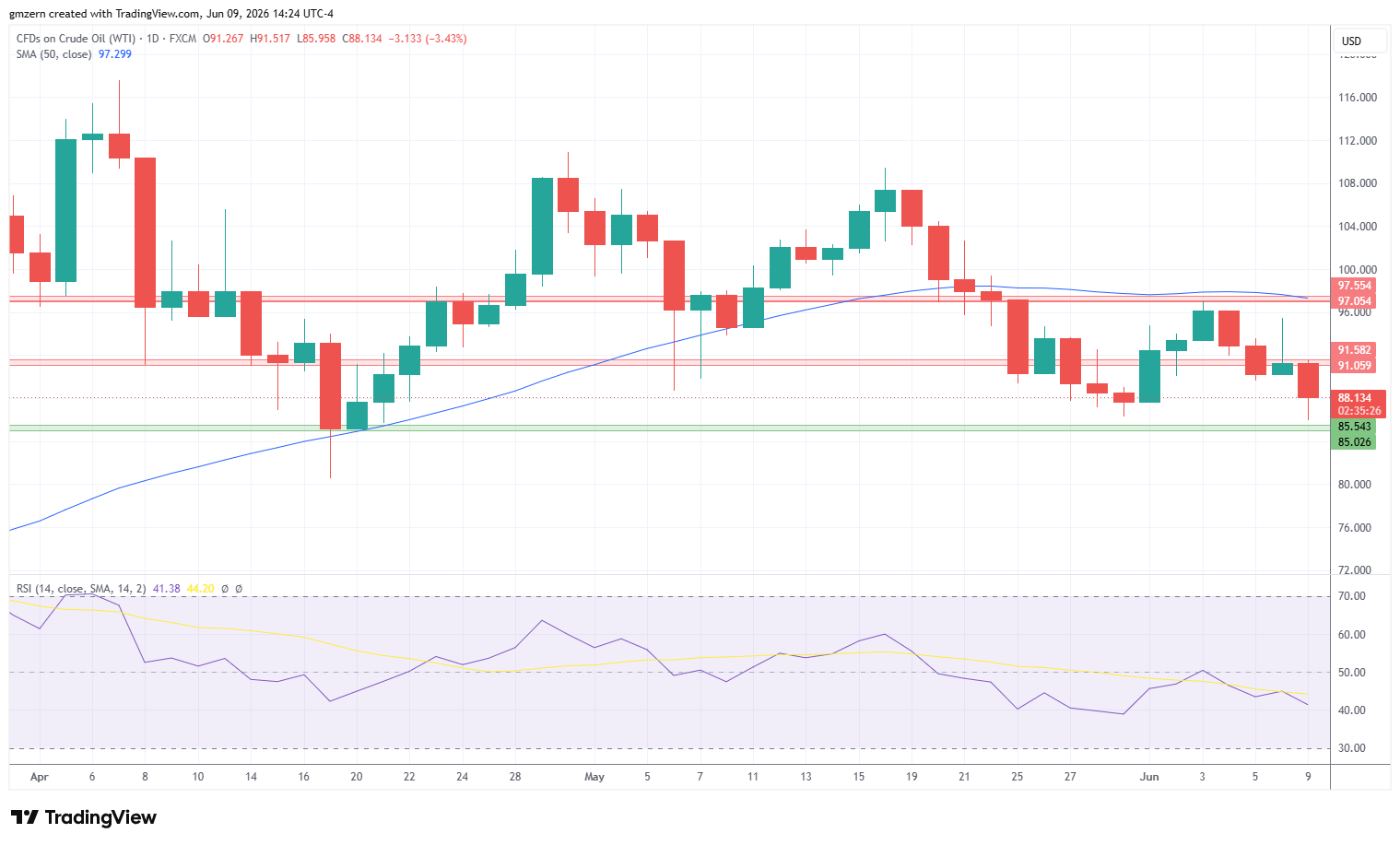Click the Jun label on date axis
This screenshot has height=845, width=1400.
1149,777
